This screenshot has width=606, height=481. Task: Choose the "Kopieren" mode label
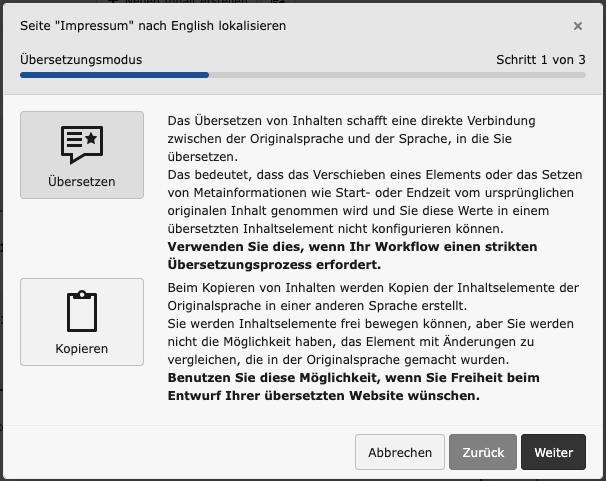[x=82, y=349]
